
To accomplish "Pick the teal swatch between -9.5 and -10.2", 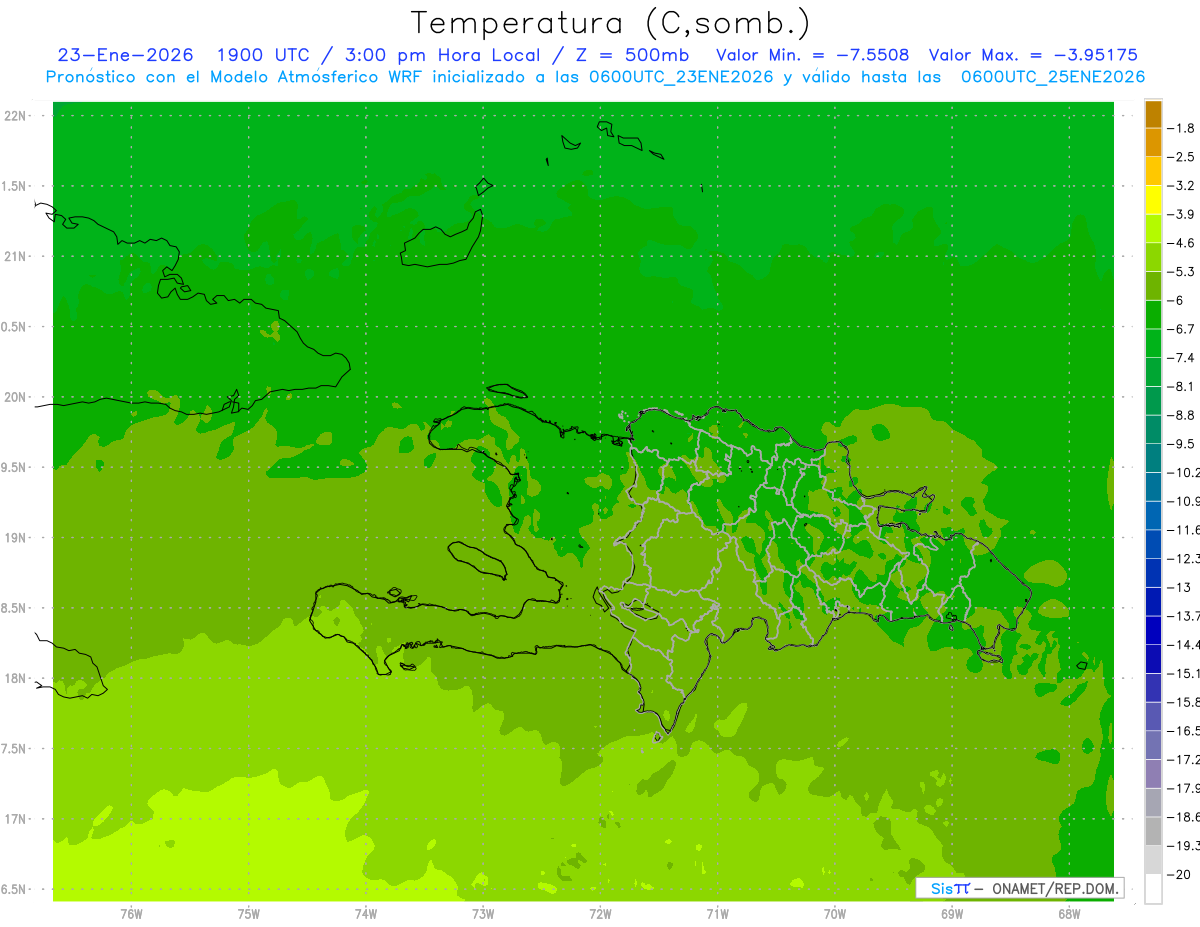I will click(1153, 458).
